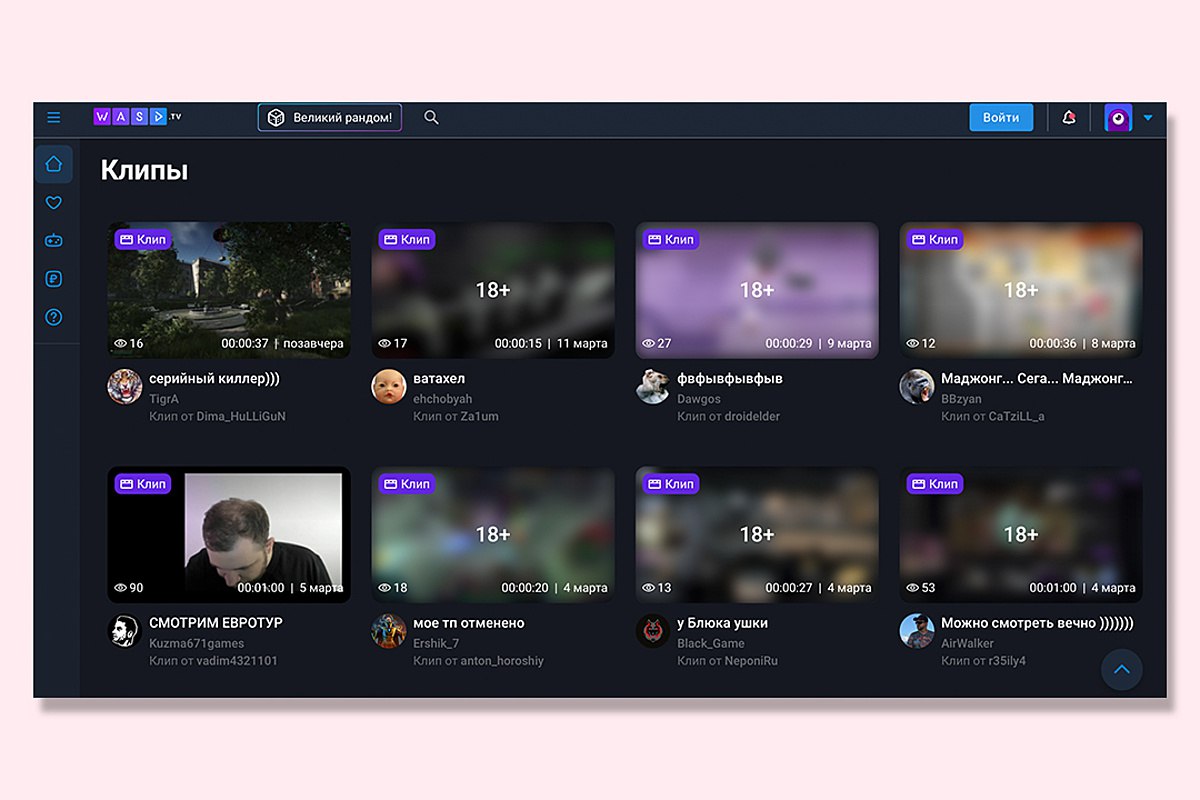Open channel link Kuzma671games
The width and height of the screenshot is (1200, 800).
pos(196,643)
